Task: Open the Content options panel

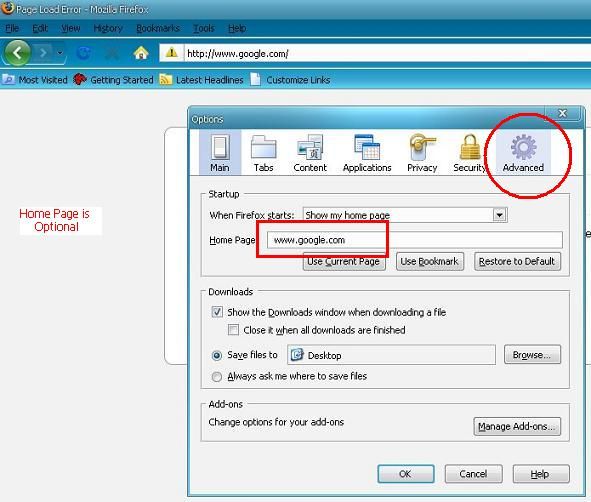Action: [310, 153]
